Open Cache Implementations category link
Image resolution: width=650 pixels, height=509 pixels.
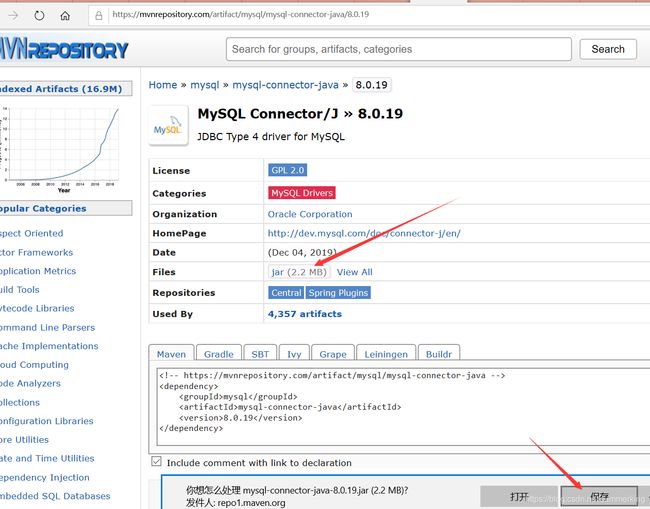tap(49, 346)
